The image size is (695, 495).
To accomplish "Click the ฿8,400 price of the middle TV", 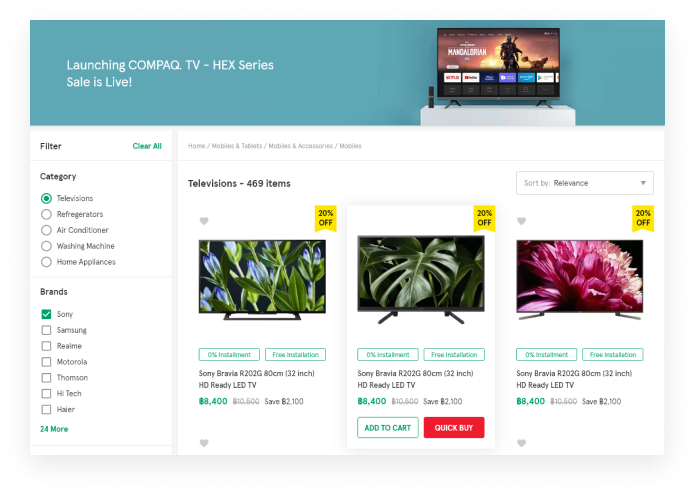I will coord(372,401).
